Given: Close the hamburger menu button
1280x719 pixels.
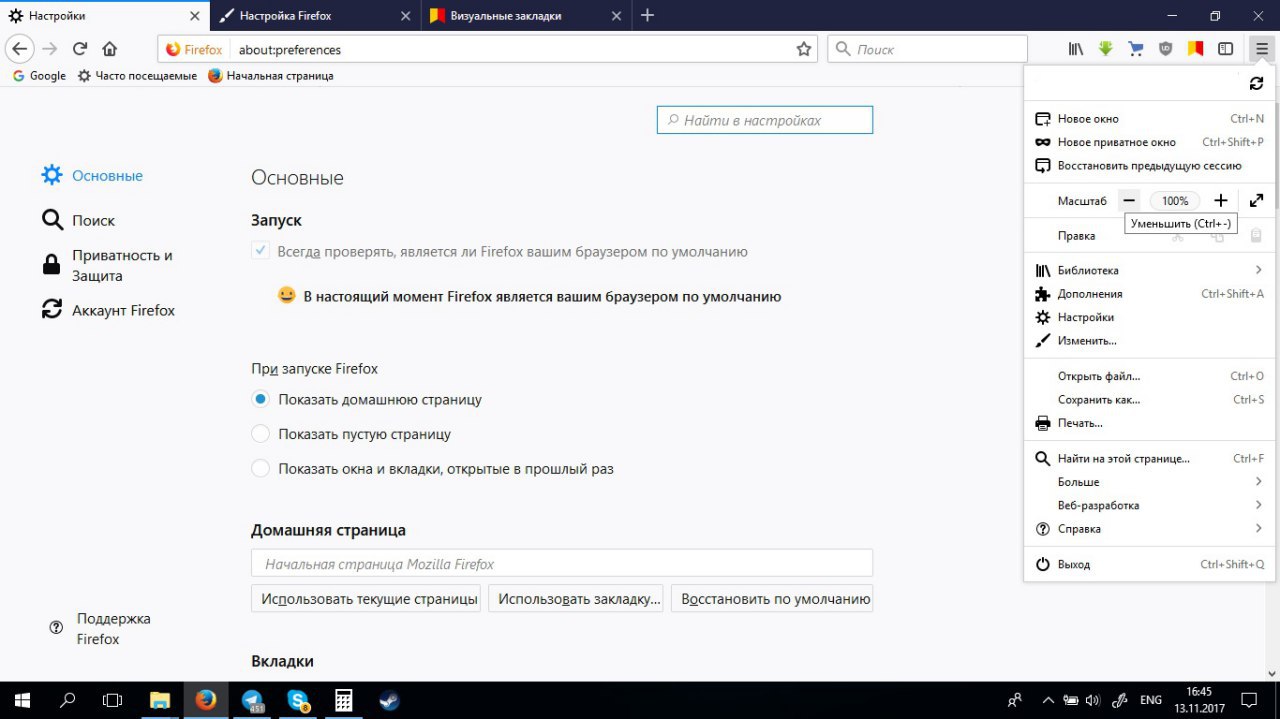Looking at the screenshot, I should click(1261, 49).
